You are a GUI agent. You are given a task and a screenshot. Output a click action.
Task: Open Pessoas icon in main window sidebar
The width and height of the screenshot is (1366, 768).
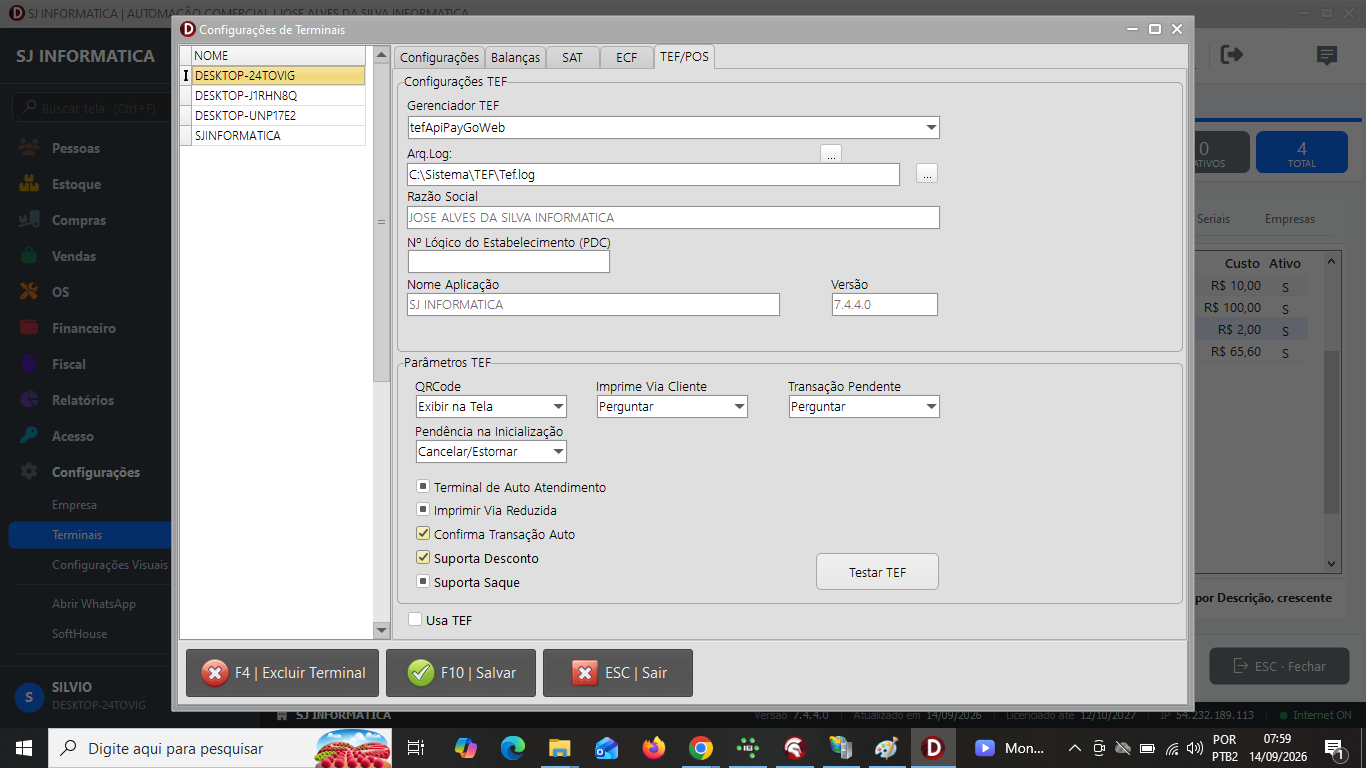(30, 148)
